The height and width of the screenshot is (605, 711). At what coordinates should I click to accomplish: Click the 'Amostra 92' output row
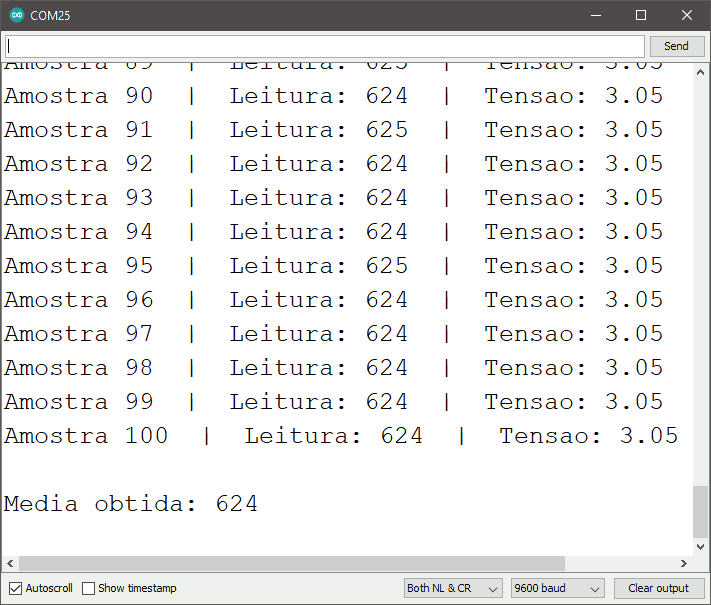point(333,163)
